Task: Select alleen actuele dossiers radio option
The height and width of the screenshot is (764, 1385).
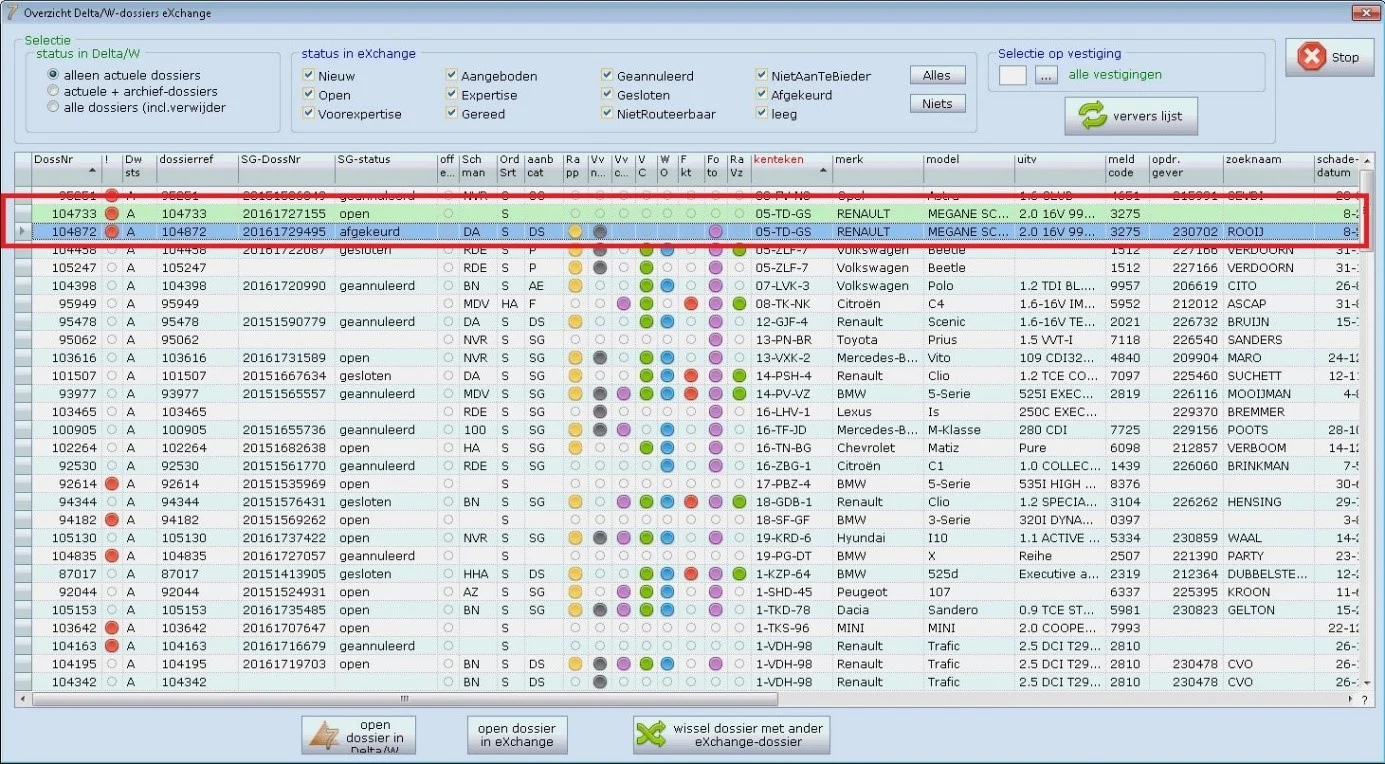Action: [x=54, y=75]
